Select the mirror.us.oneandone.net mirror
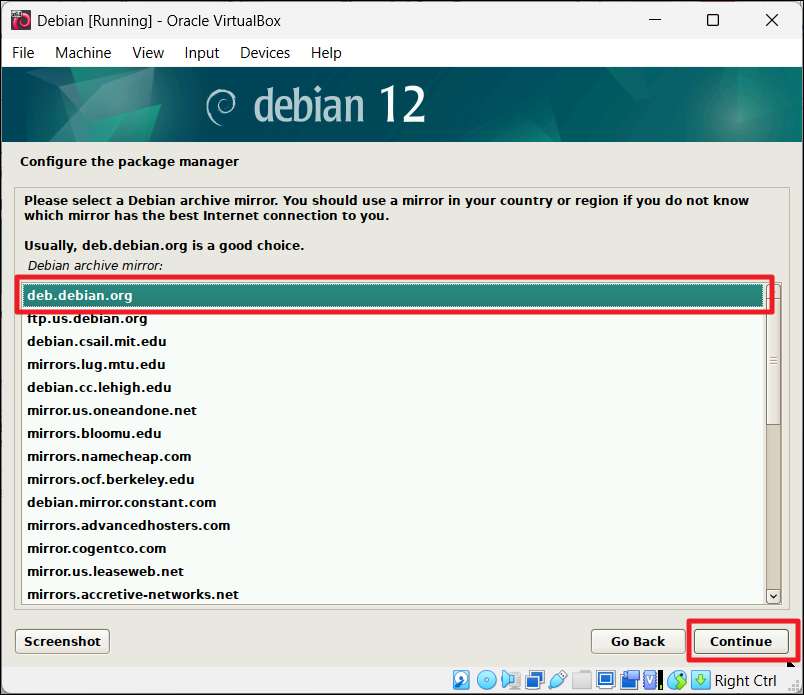The image size is (804, 695). (x=393, y=411)
